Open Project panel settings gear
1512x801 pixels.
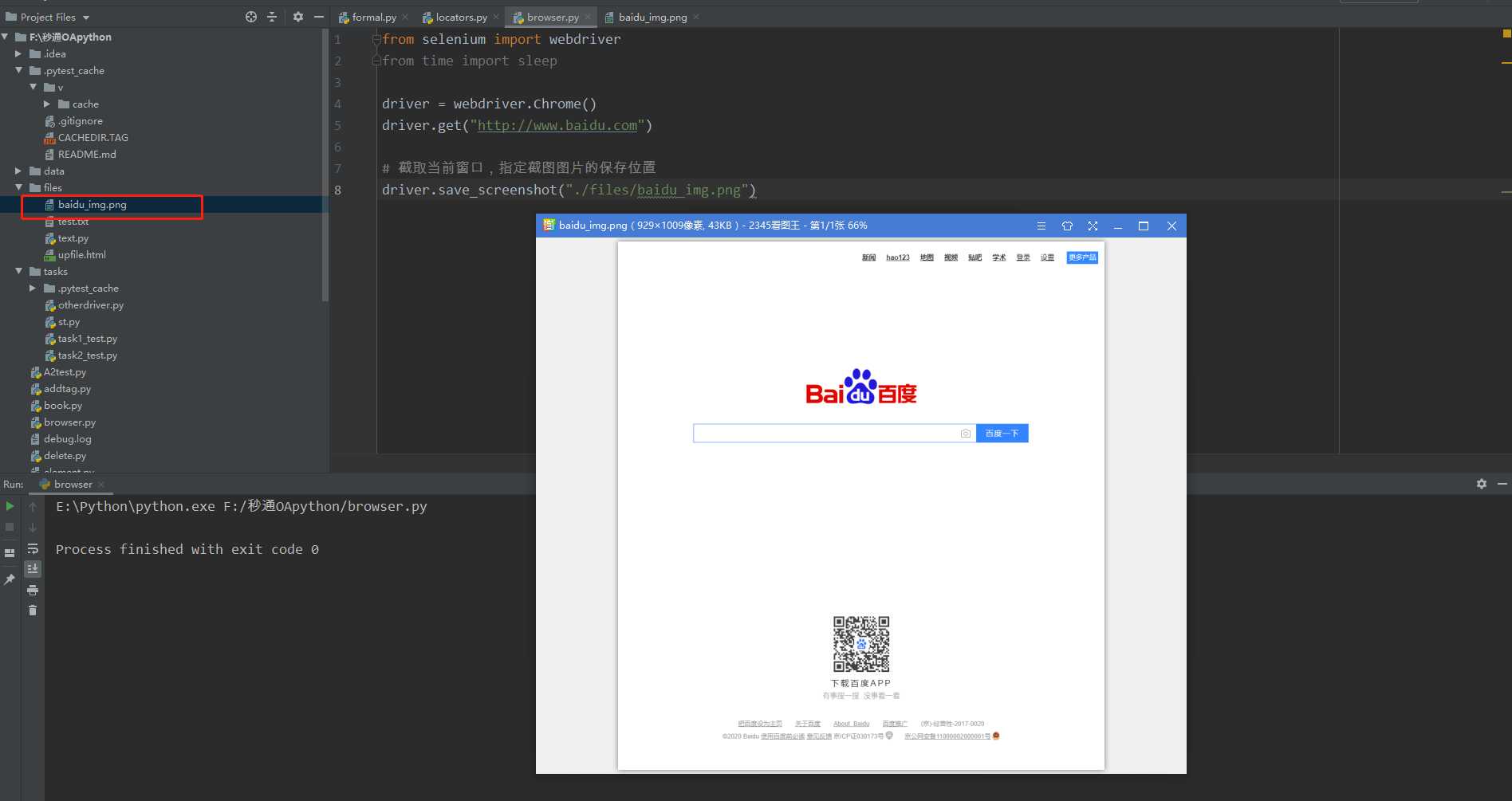[x=298, y=17]
